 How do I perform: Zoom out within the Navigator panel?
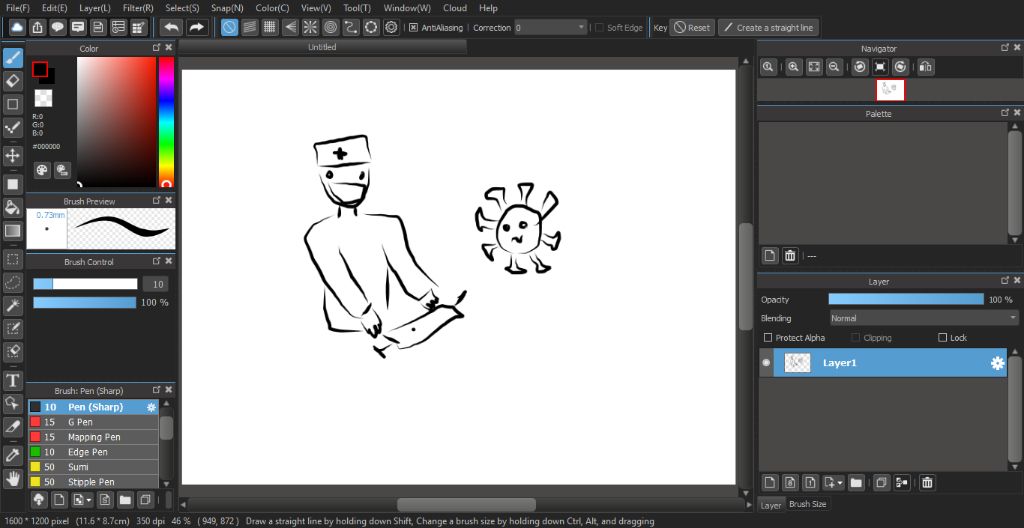click(x=834, y=67)
